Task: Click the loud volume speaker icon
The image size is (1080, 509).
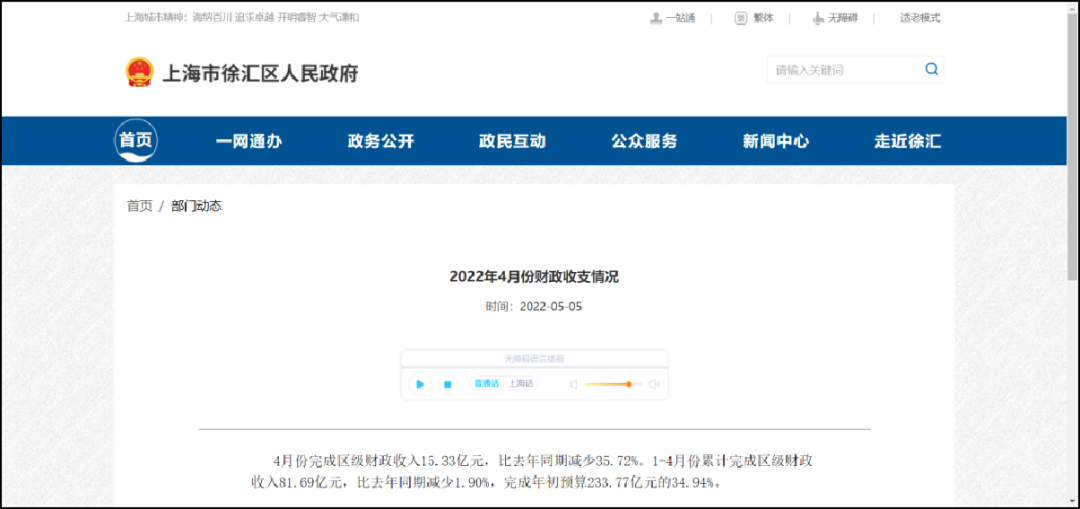Action: [x=654, y=384]
